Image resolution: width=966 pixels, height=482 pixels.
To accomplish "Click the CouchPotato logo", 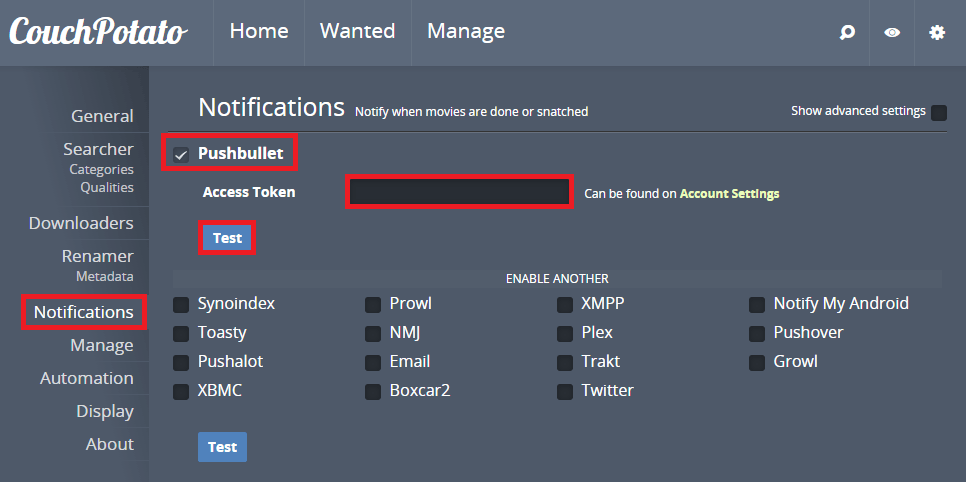I will pos(98,32).
